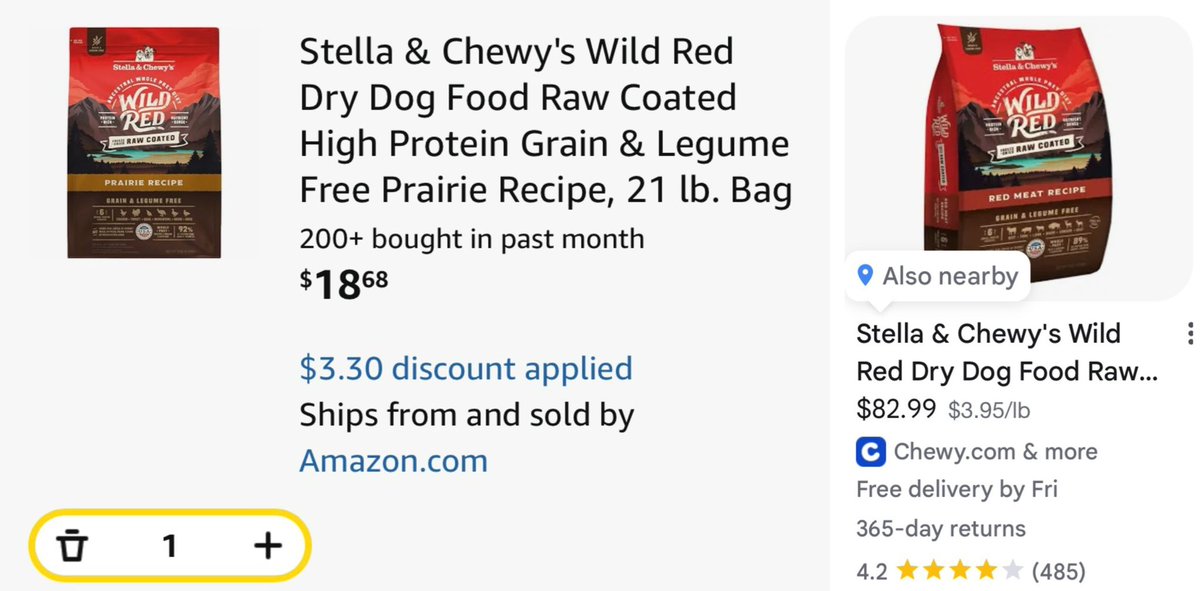Click the yellow star rating icons
This screenshot has height=591, width=1200.
(x=960, y=572)
